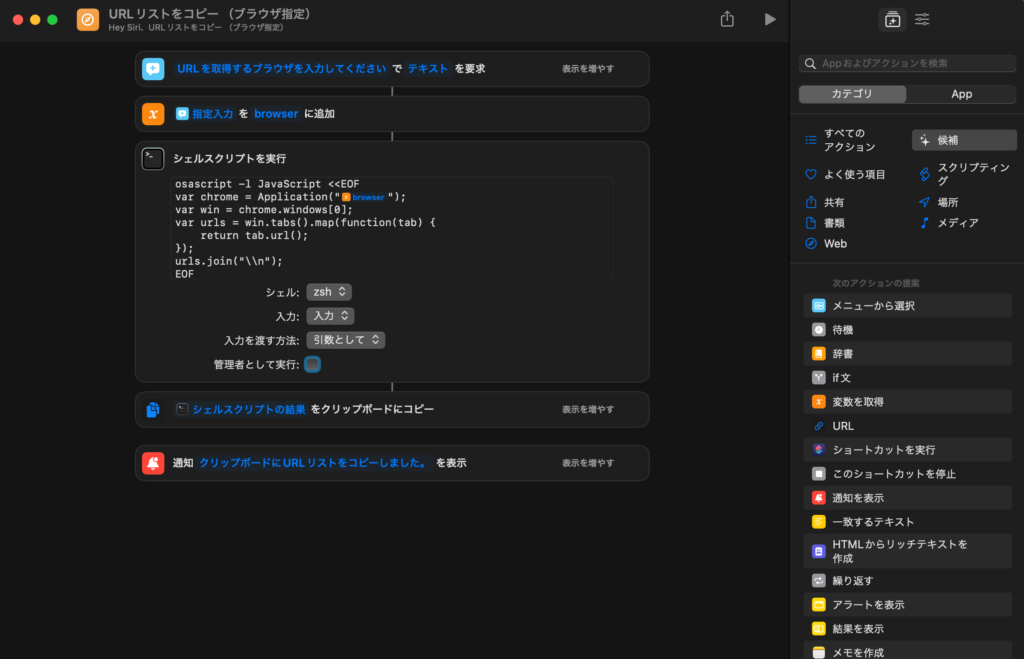1024x659 pixels.
Task: Click the Share icon in title bar
Action: point(727,19)
